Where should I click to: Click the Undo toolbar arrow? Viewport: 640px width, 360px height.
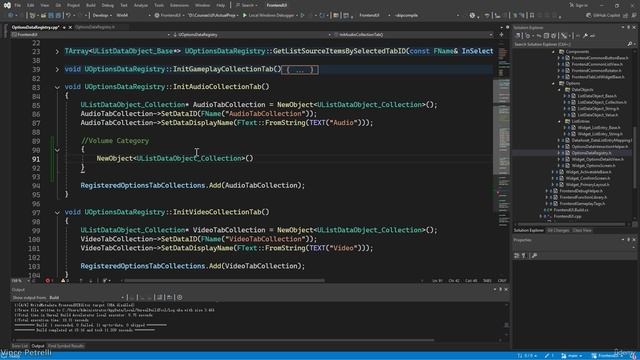[68, 16]
